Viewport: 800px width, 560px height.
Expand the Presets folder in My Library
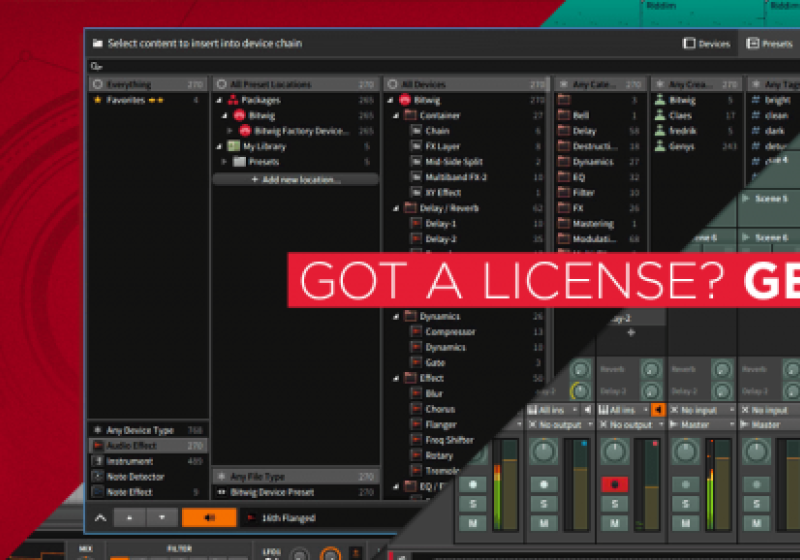click(x=224, y=162)
